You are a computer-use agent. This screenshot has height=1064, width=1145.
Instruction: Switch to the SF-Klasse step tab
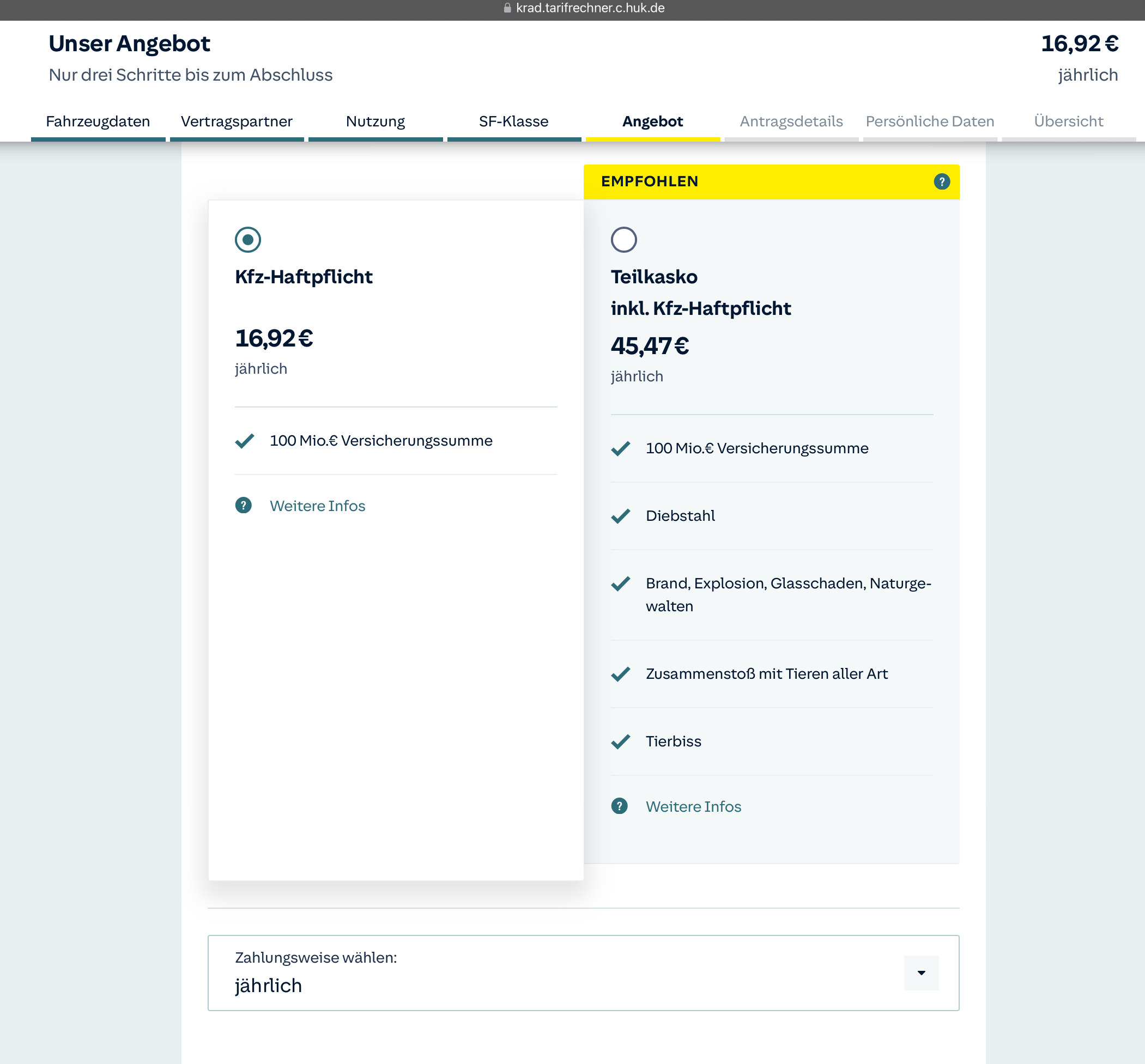click(513, 121)
